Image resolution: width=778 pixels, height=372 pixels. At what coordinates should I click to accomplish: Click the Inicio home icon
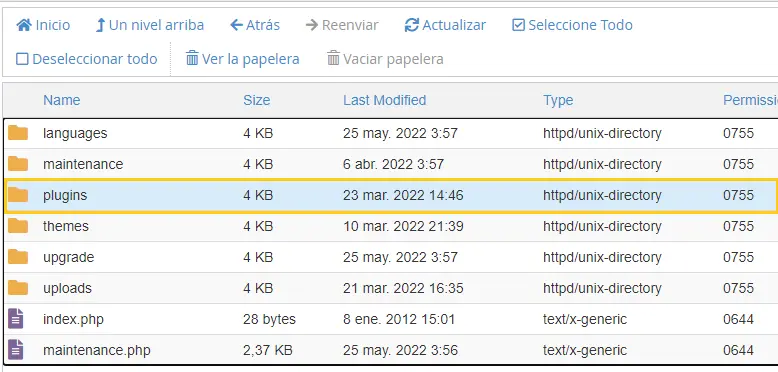[24, 25]
